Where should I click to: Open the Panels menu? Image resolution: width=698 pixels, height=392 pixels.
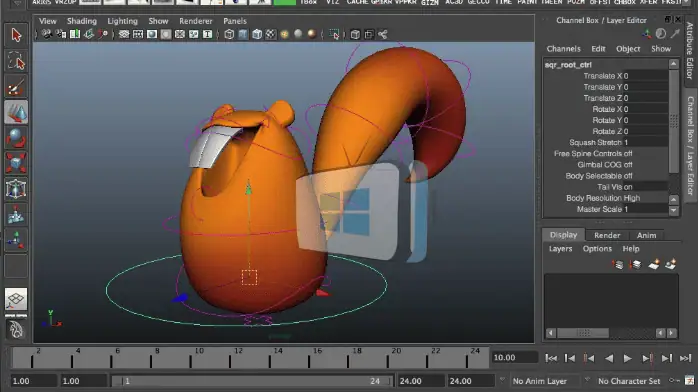click(235, 21)
